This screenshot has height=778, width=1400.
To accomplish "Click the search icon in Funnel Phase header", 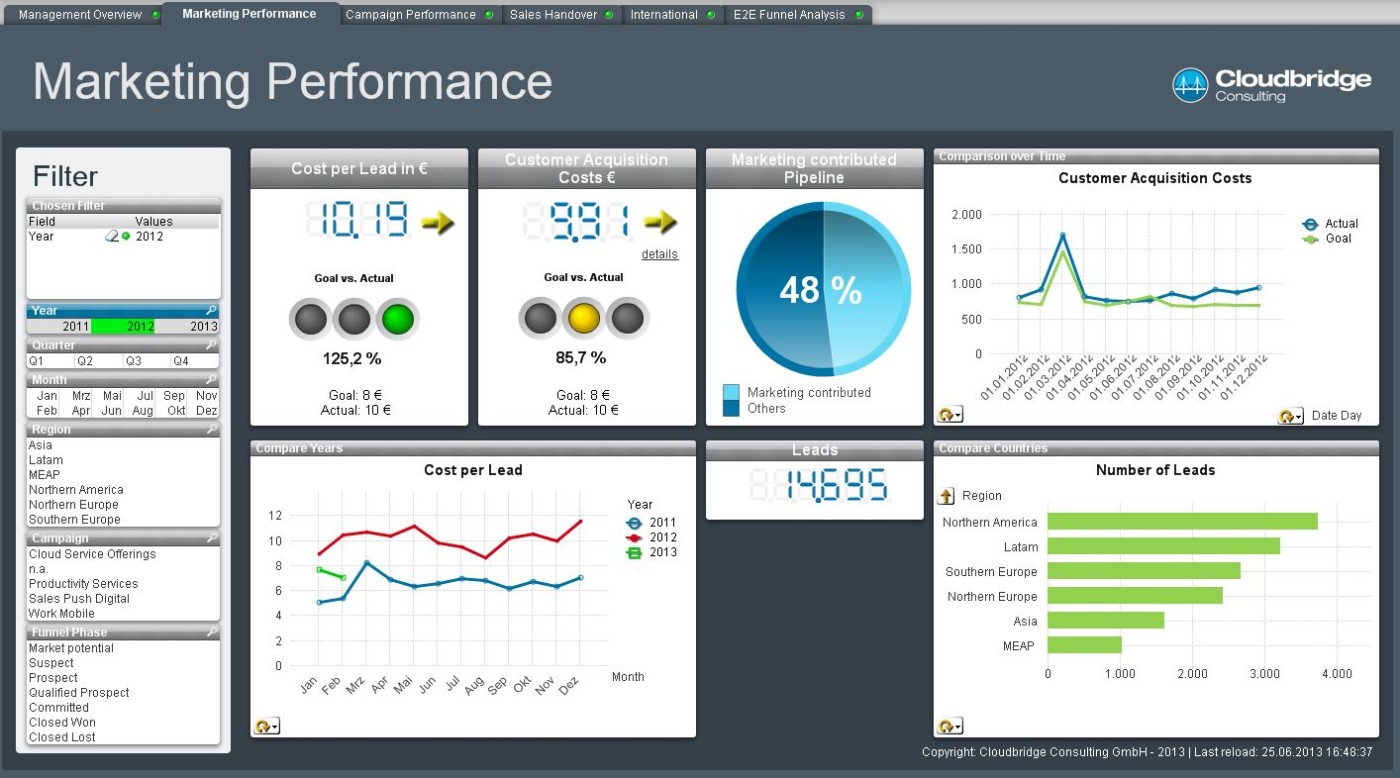I will [x=211, y=632].
